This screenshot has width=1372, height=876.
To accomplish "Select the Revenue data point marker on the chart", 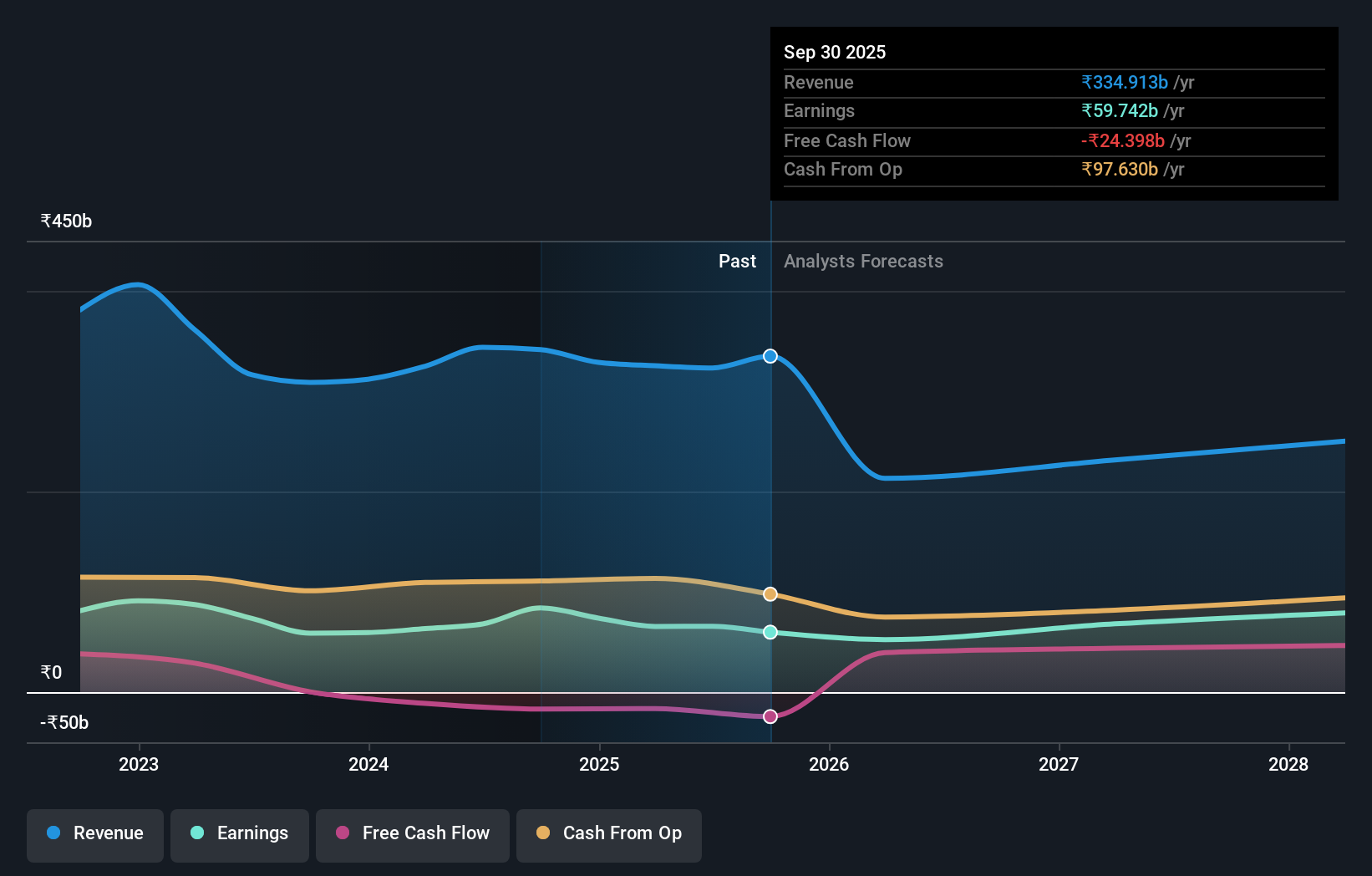I will [770, 355].
